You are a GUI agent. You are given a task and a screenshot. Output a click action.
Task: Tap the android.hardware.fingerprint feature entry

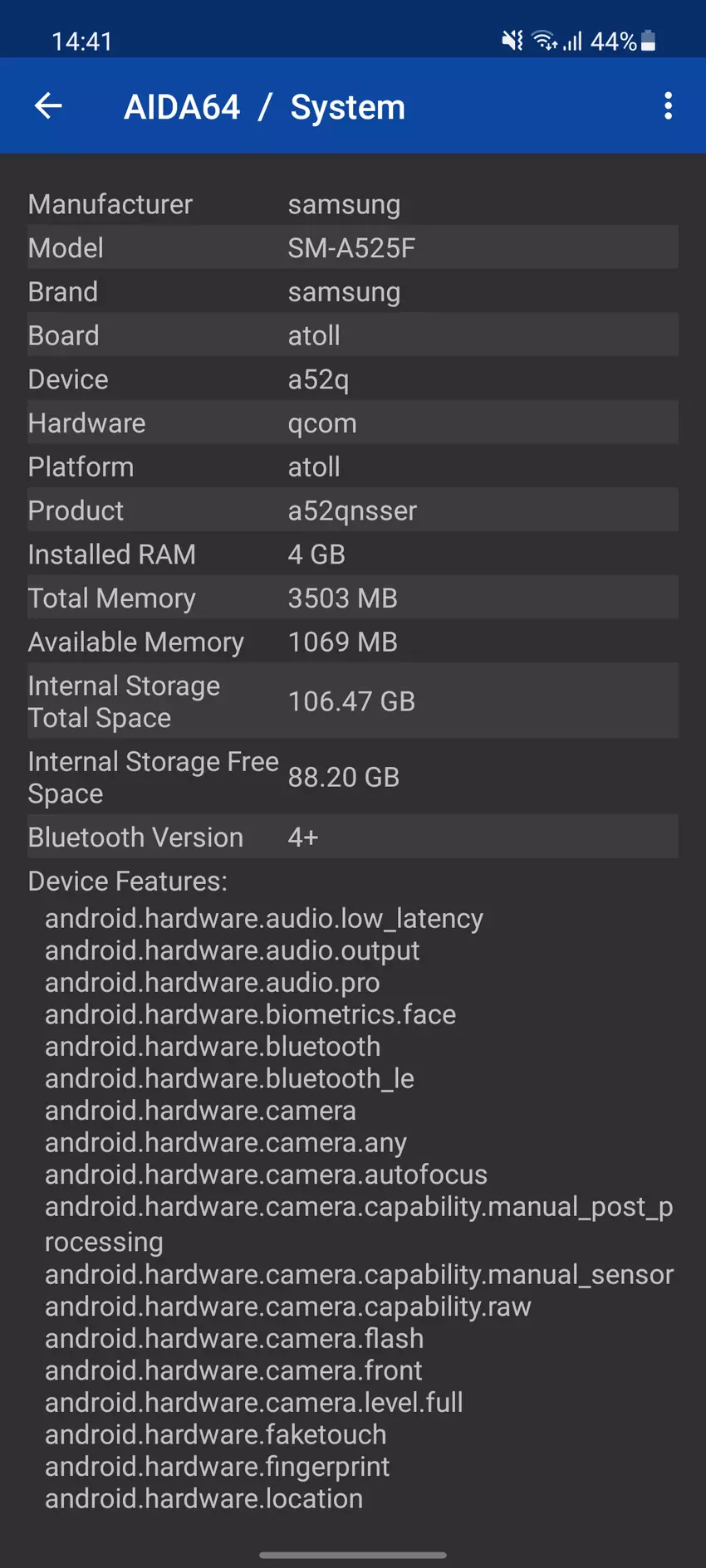218,1467
